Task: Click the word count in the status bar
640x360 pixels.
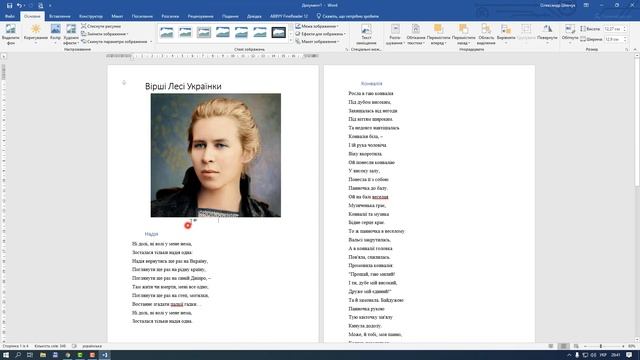Action: pyautogui.click(x=50, y=346)
